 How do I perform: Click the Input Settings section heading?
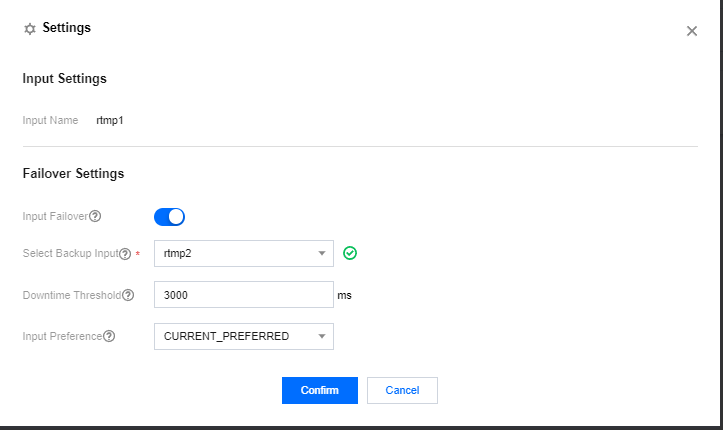[64, 78]
